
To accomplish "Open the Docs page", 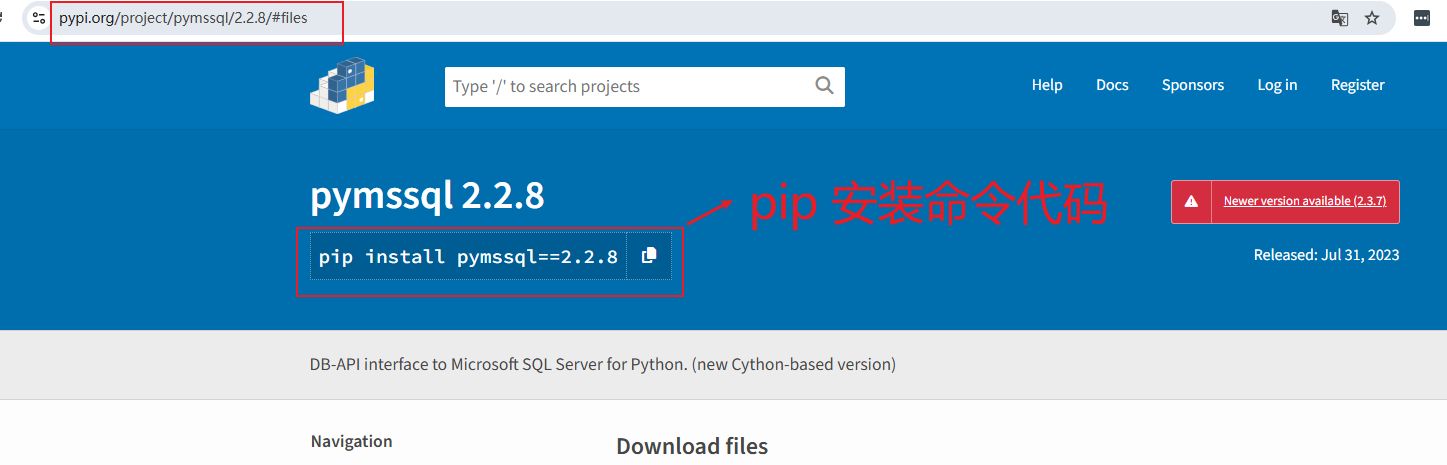I will (x=1112, y=85).
